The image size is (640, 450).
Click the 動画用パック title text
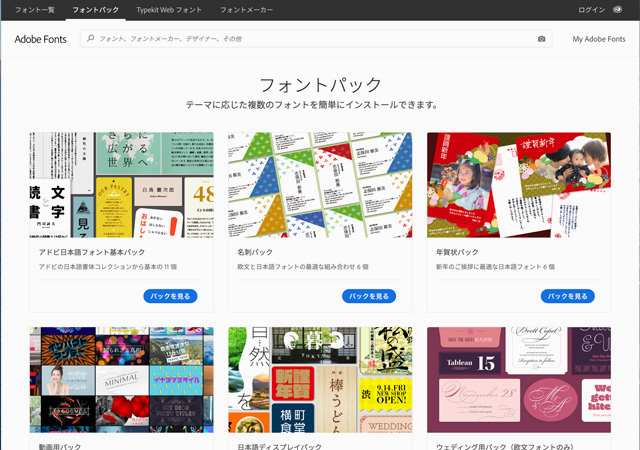tap(60, 446)
